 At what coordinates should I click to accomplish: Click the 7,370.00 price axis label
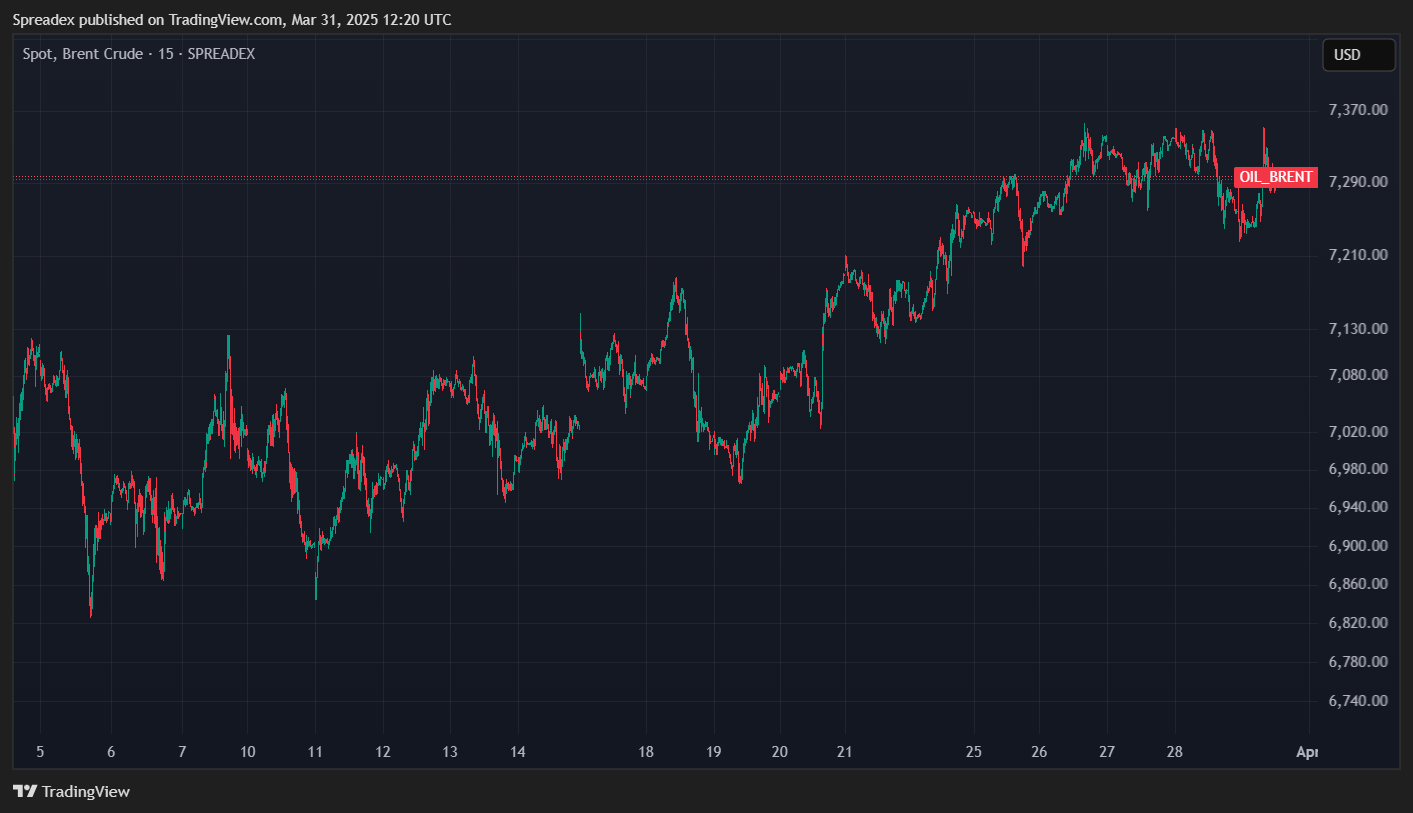click(1357, 109)
